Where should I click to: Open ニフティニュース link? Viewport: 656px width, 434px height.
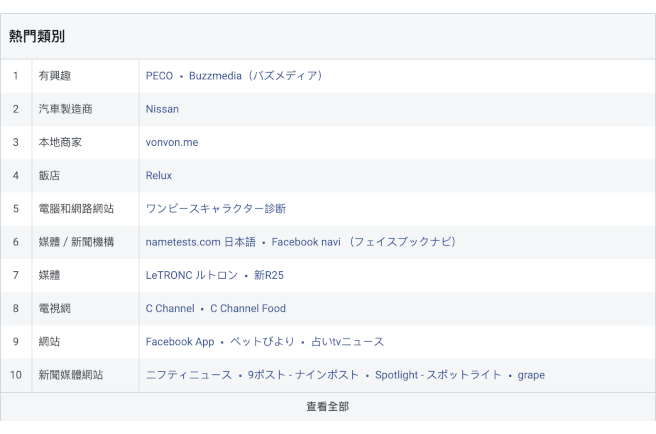pos(189,375)
